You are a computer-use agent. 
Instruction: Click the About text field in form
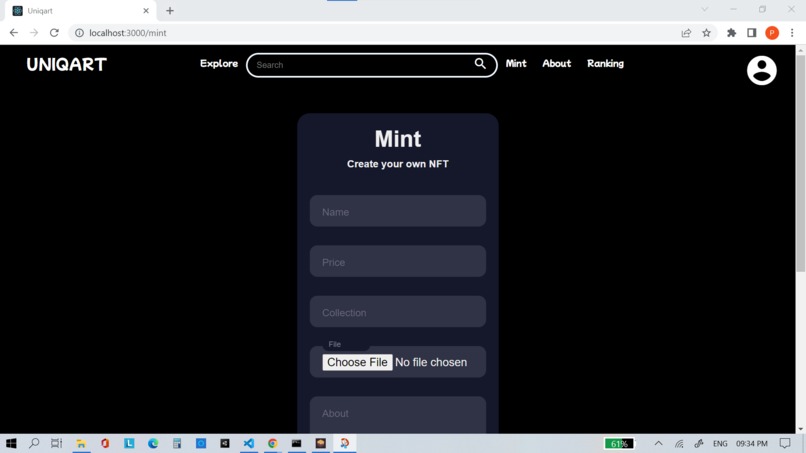(x=397, y=414)
